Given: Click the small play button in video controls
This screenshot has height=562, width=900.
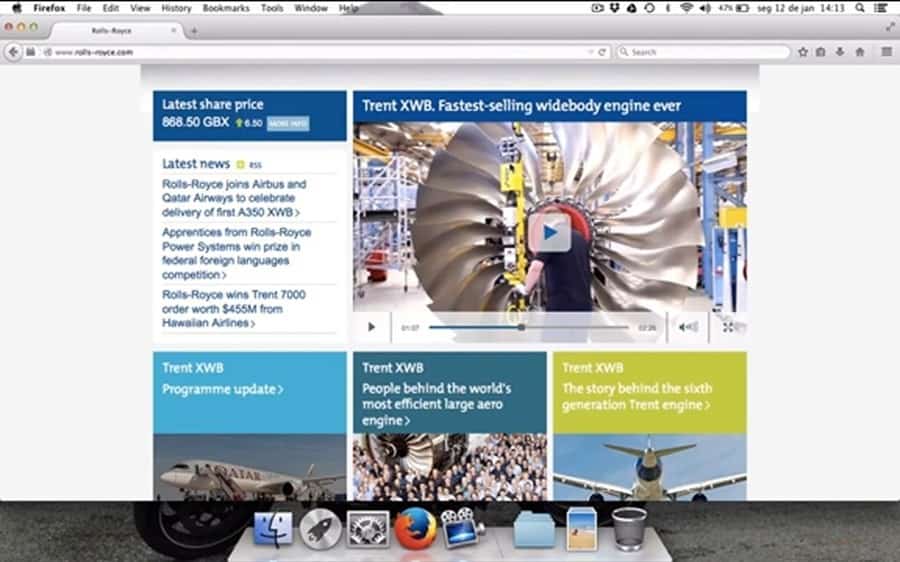Looking at the screenshot, I should pyautogui.click(x=371, y=327).
